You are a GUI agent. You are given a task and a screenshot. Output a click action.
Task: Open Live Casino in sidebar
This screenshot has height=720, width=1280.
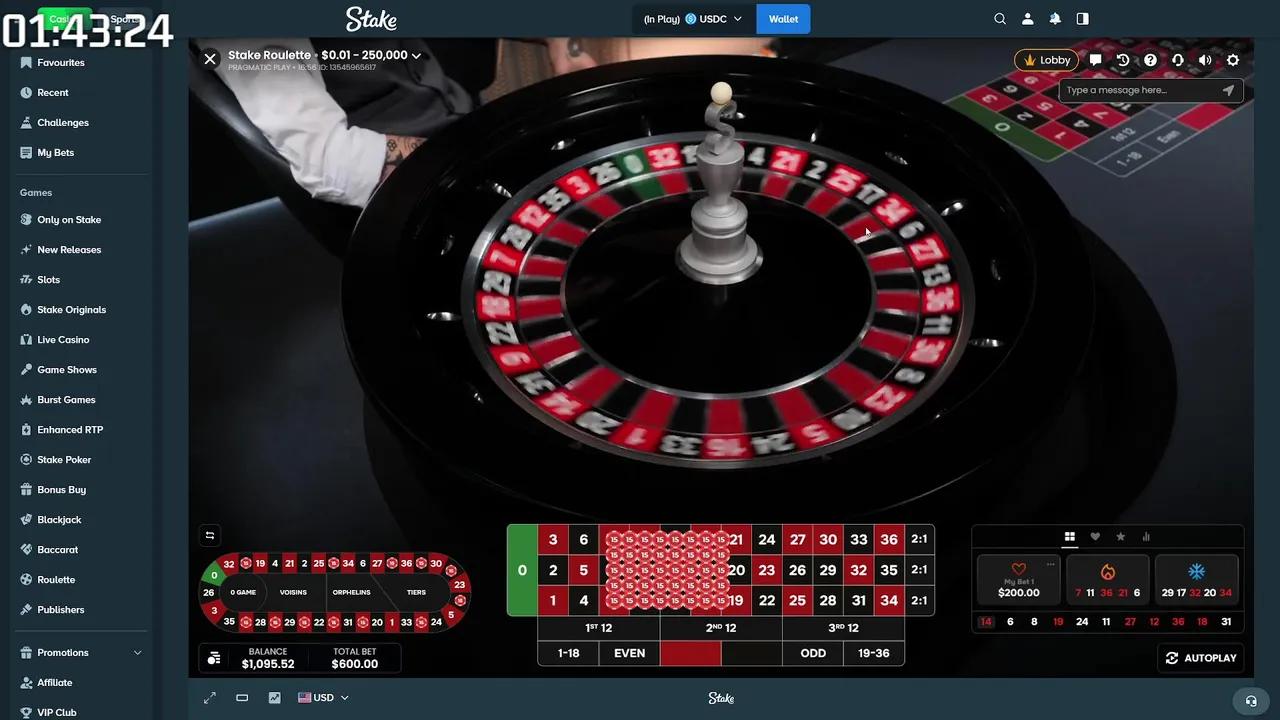click(63, 340)
